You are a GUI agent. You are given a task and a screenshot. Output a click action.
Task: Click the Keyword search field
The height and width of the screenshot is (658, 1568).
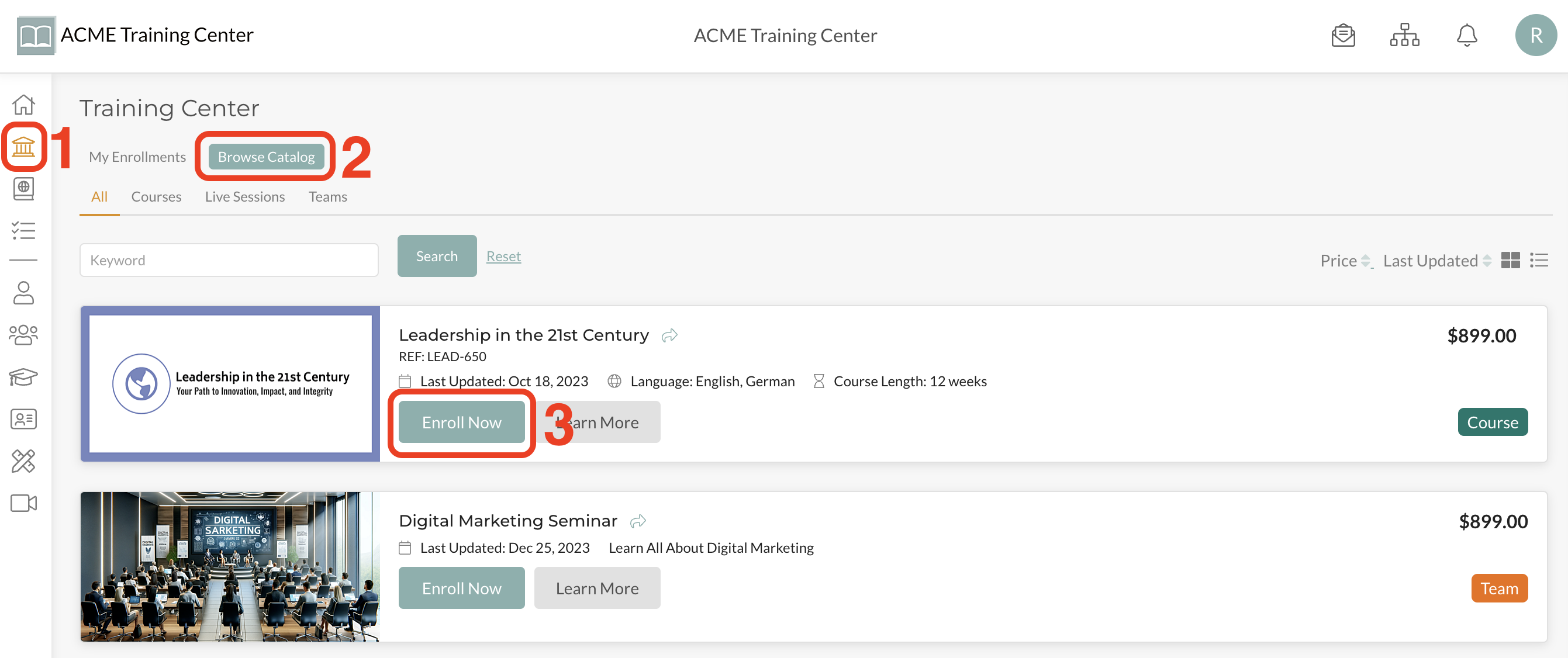point(229,261)
